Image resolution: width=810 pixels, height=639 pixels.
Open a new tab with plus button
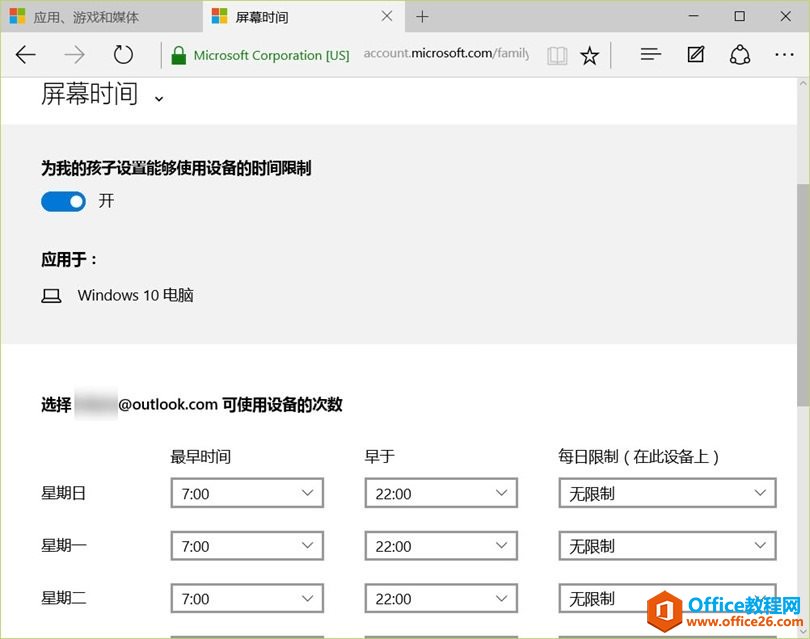pos(423,17)
